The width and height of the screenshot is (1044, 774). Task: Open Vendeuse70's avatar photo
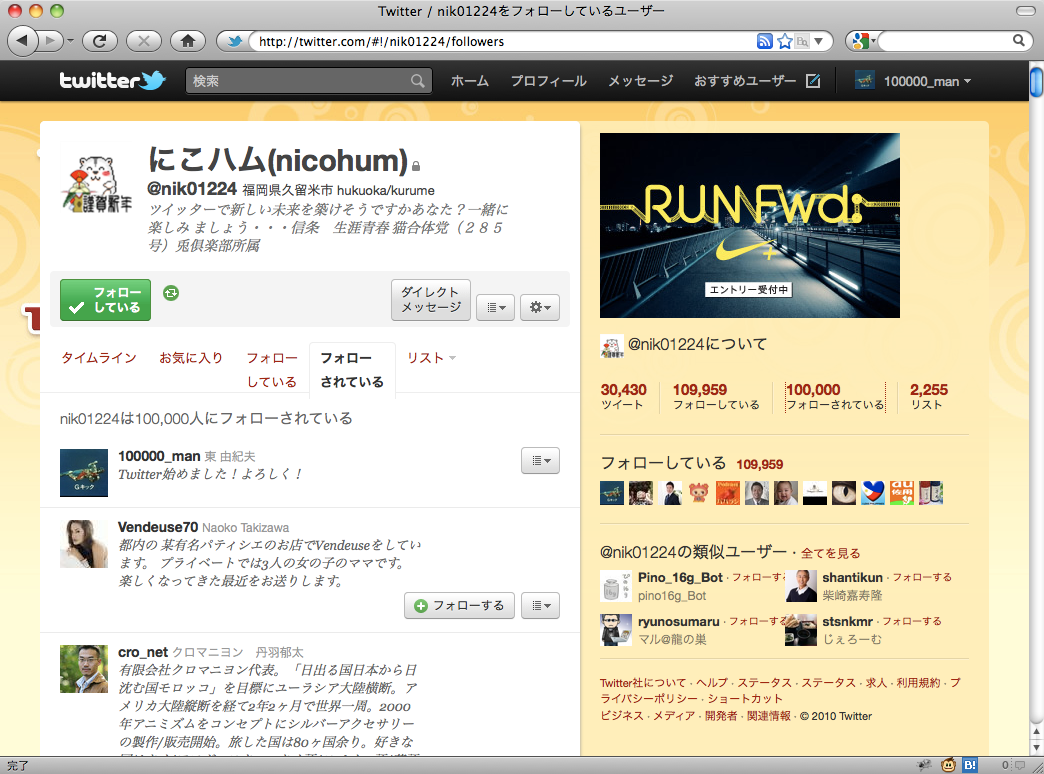[84, 544]
